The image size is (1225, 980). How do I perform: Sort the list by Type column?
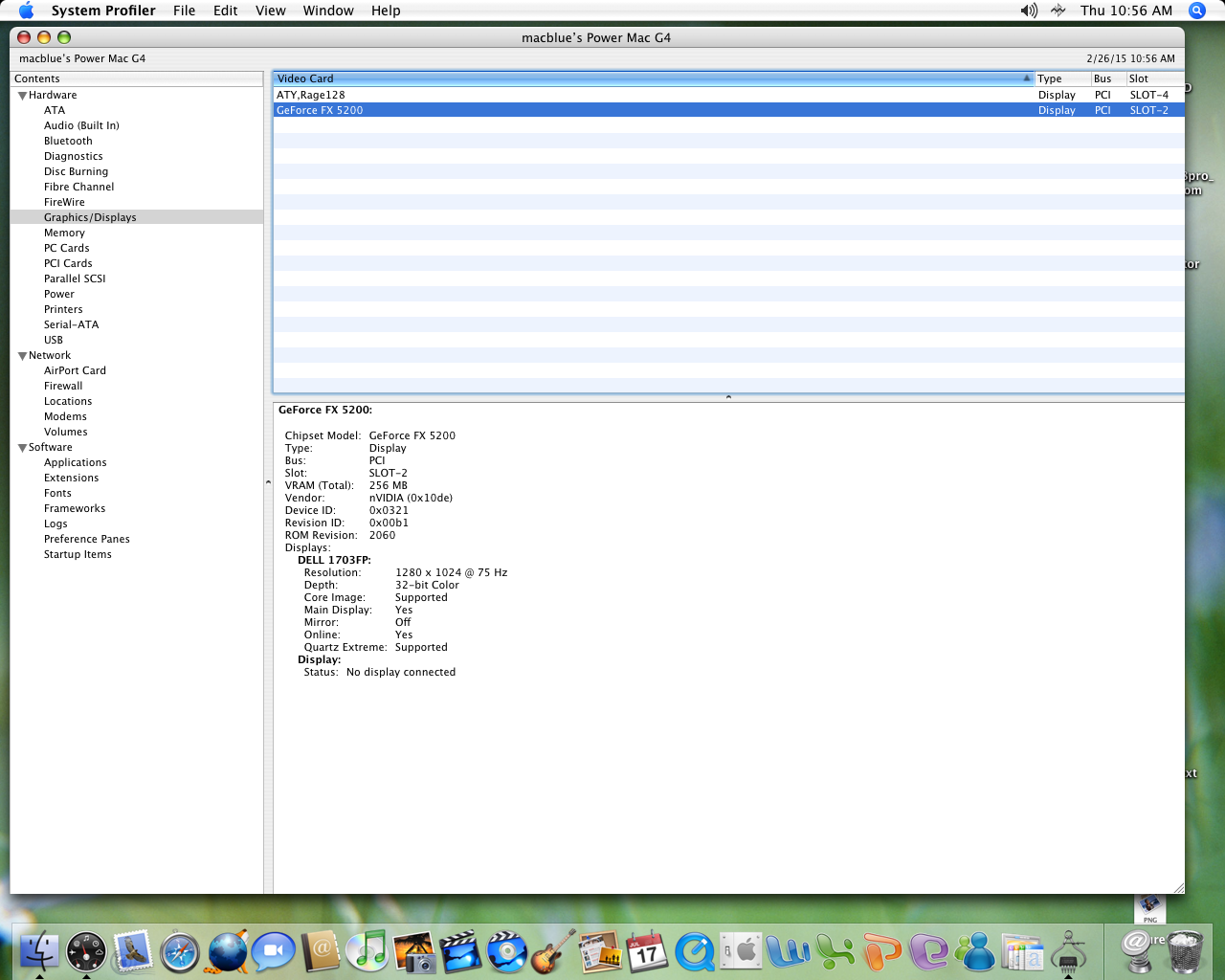click(1061, 78)
